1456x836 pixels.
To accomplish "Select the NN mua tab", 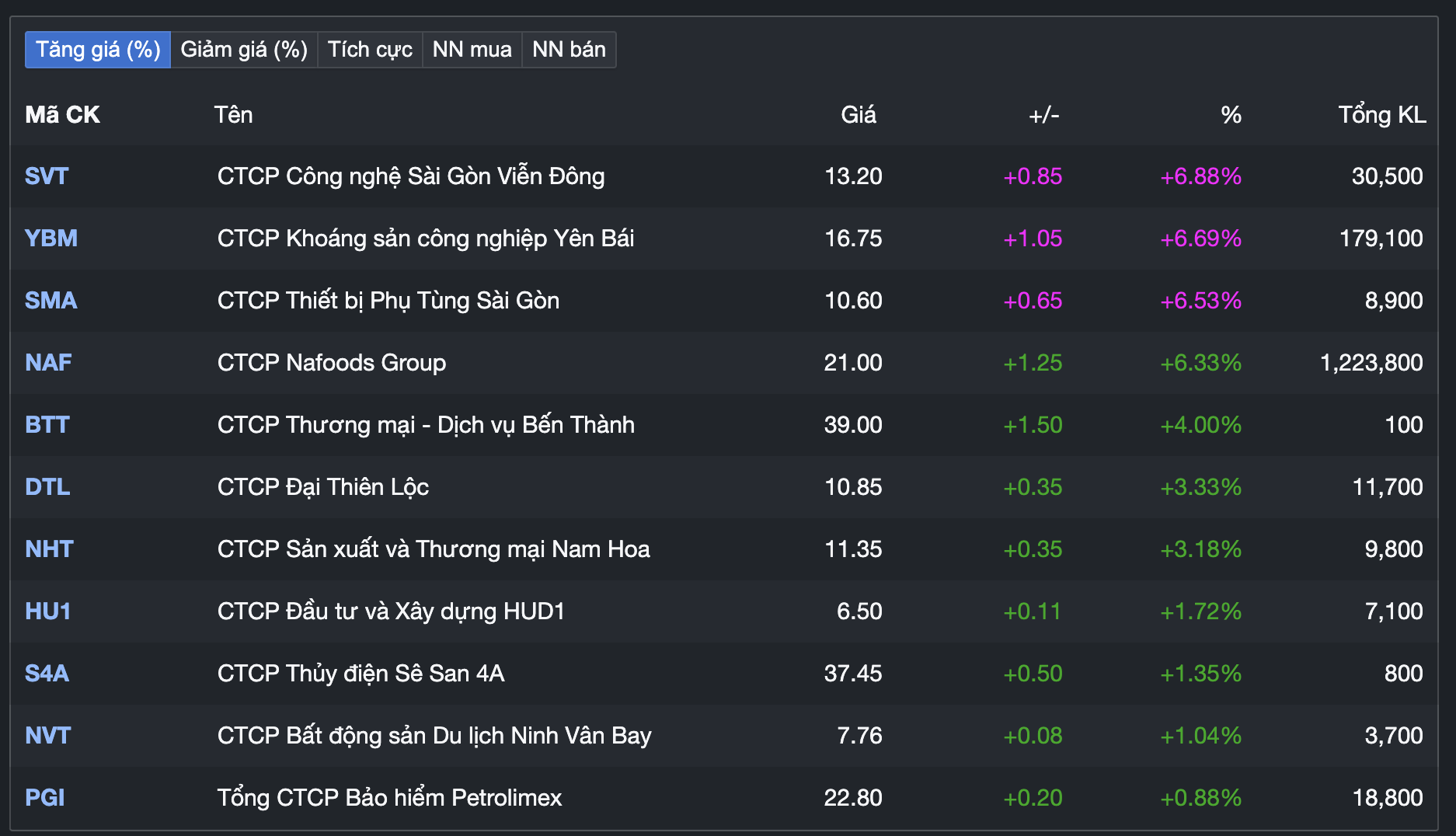I will 472,49.
